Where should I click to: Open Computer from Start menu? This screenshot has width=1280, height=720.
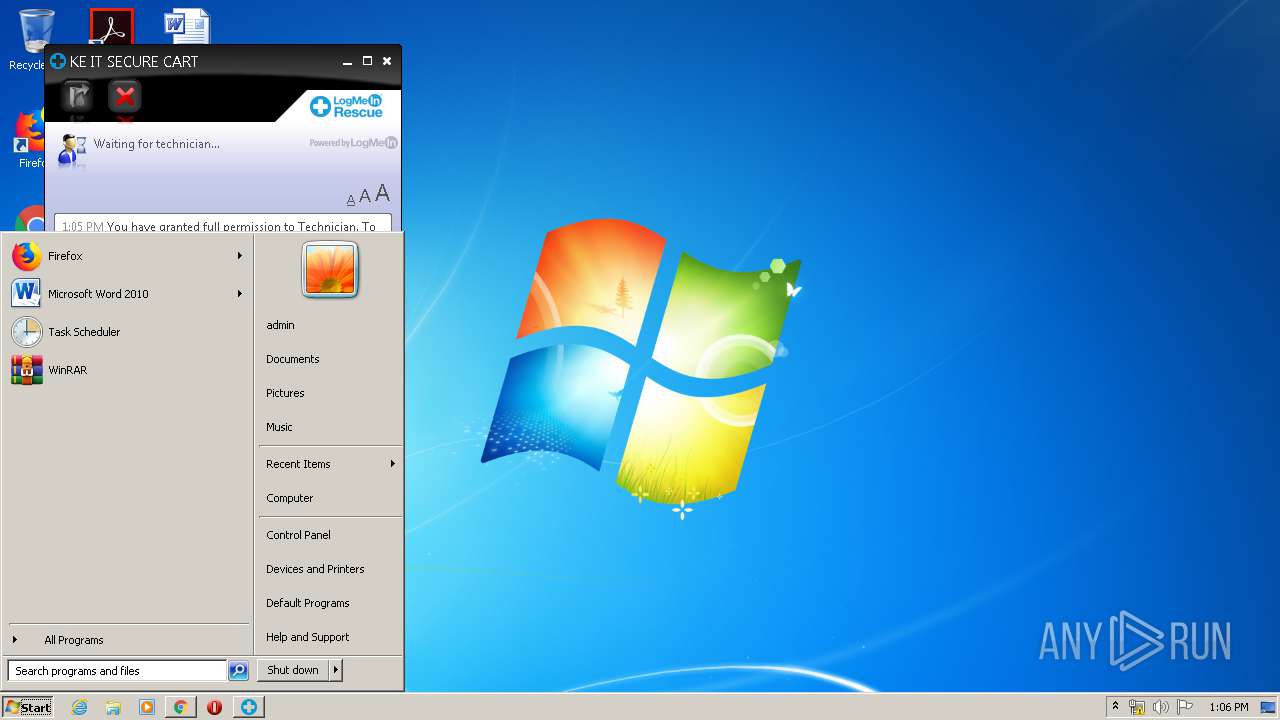point(330,498)
